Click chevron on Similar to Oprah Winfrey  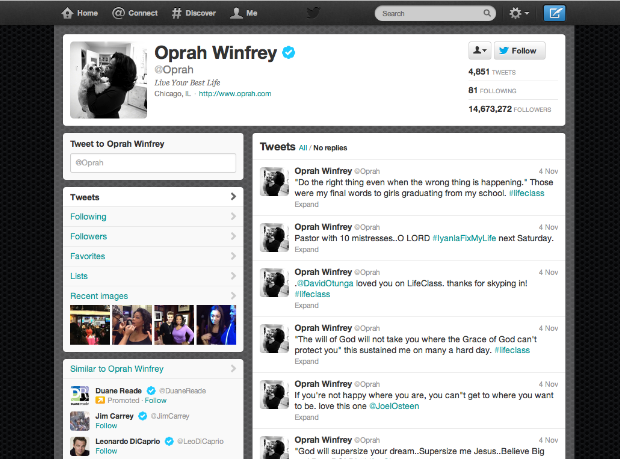(233, 368)
